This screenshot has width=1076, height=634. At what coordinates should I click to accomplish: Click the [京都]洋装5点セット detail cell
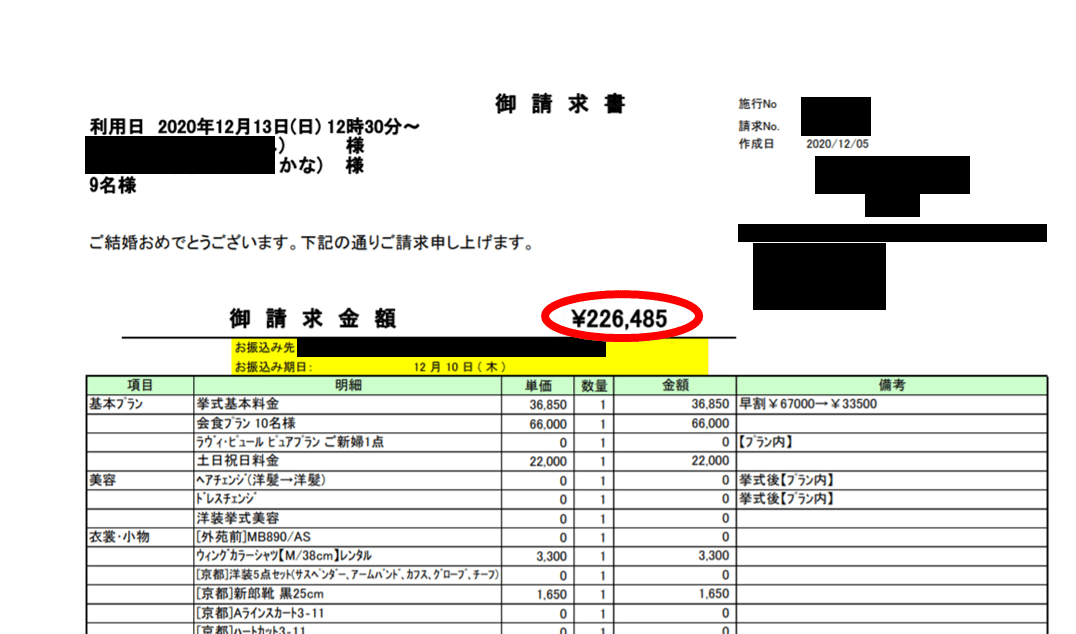click(x=348, y=576)
